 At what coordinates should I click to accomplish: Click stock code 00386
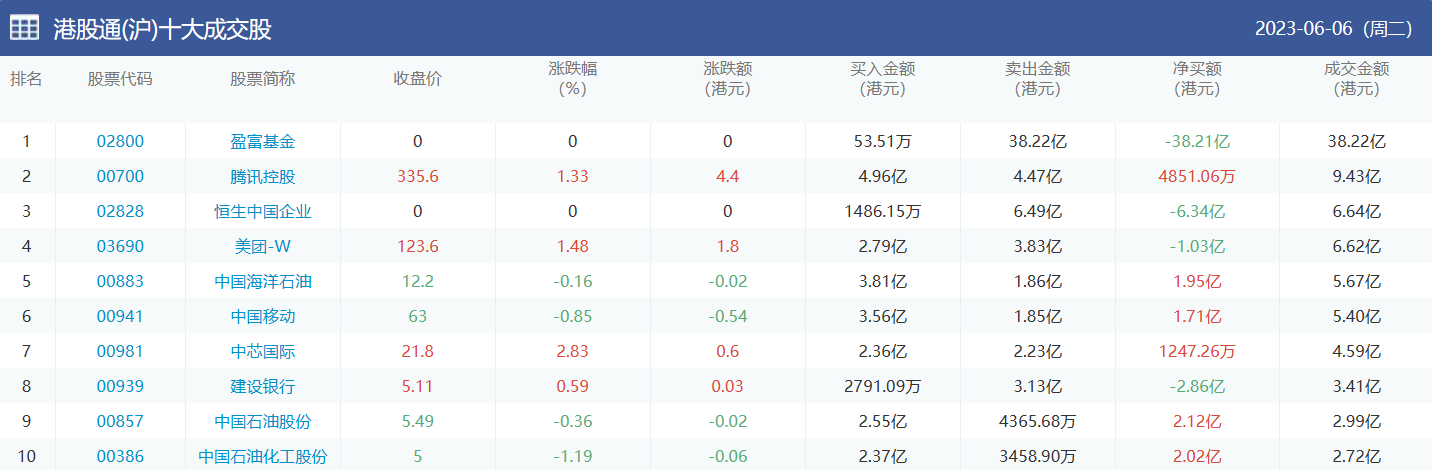point(120,457)
